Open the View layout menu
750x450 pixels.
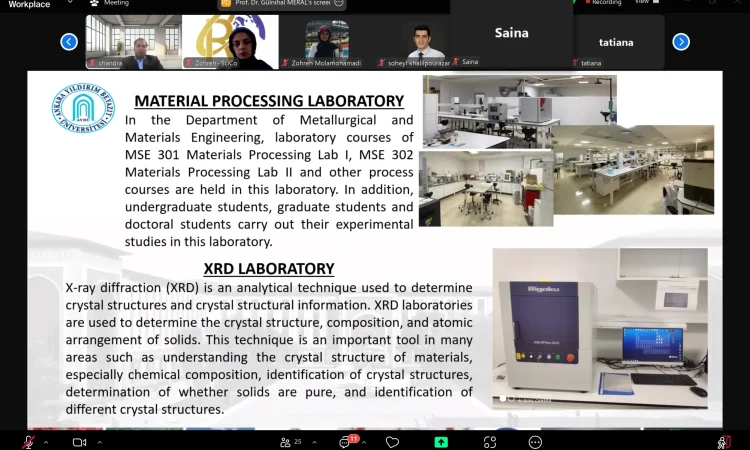click(646, 2)
